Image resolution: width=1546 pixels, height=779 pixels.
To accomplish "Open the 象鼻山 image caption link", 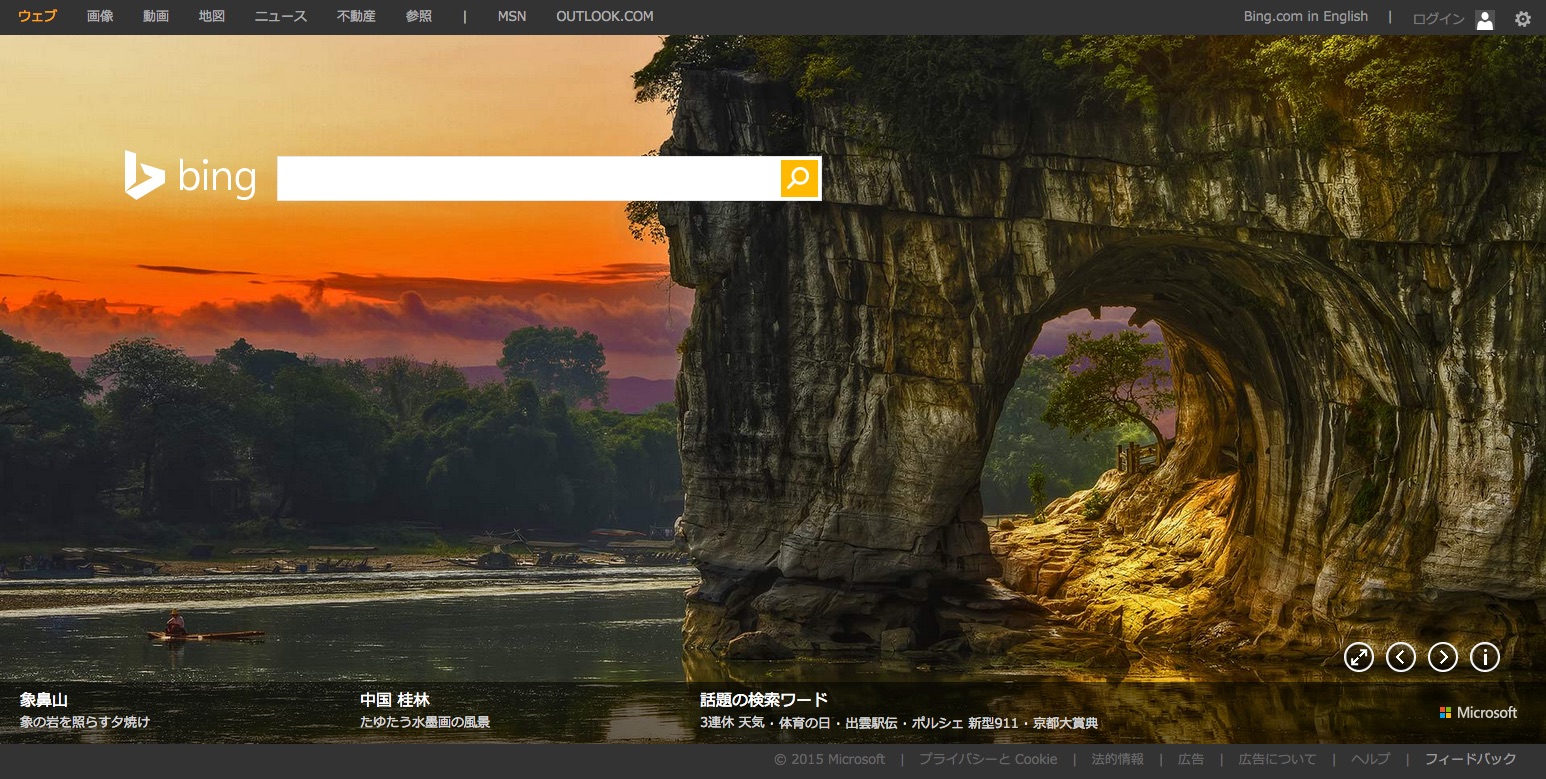I will 44,700.
